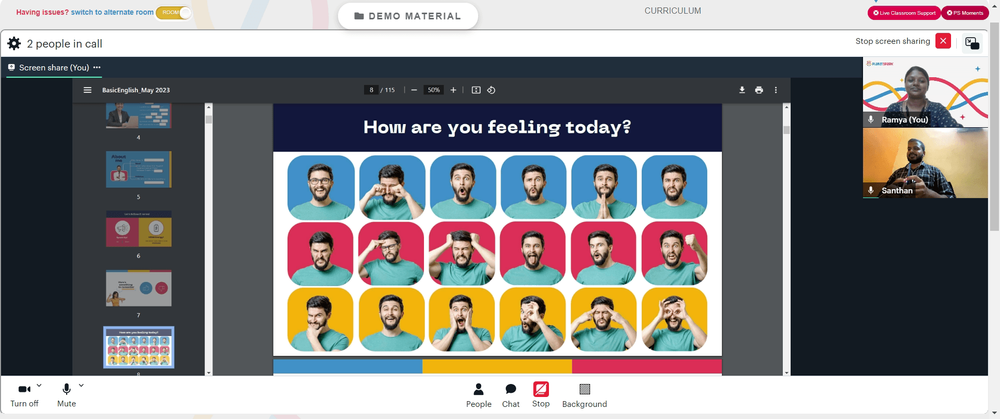This screenshot has height=419, width=1000.
Task: Mute the microphone
Action: point(66,395)
